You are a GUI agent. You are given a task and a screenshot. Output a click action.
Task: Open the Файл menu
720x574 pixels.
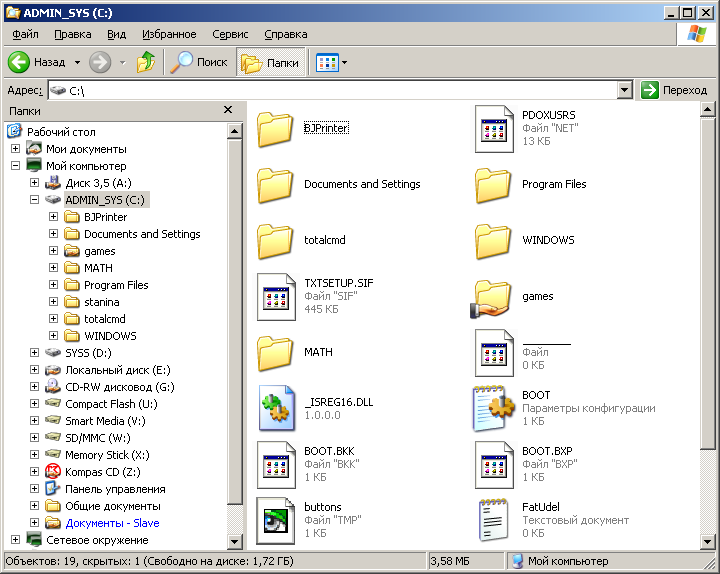pos(25,34)
